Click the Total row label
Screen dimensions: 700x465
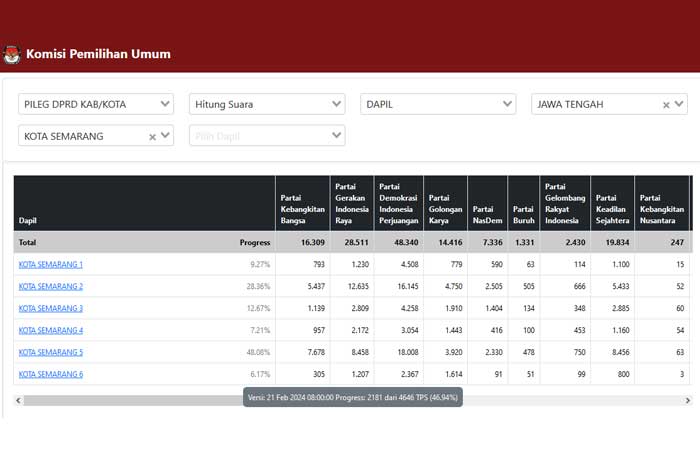[27, 242]
